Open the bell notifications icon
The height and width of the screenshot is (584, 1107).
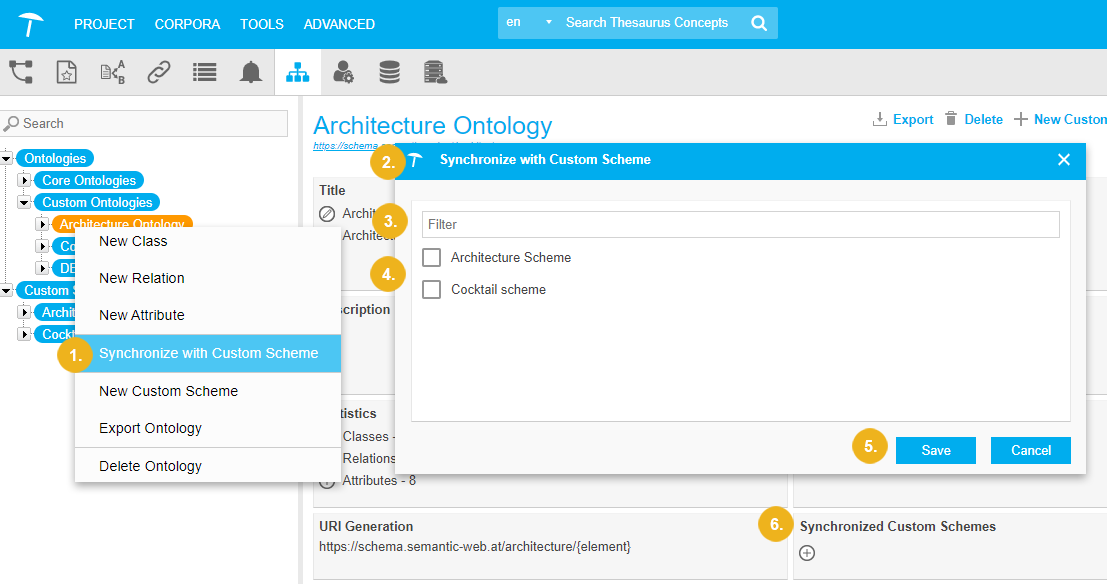[x=250, y=72]
